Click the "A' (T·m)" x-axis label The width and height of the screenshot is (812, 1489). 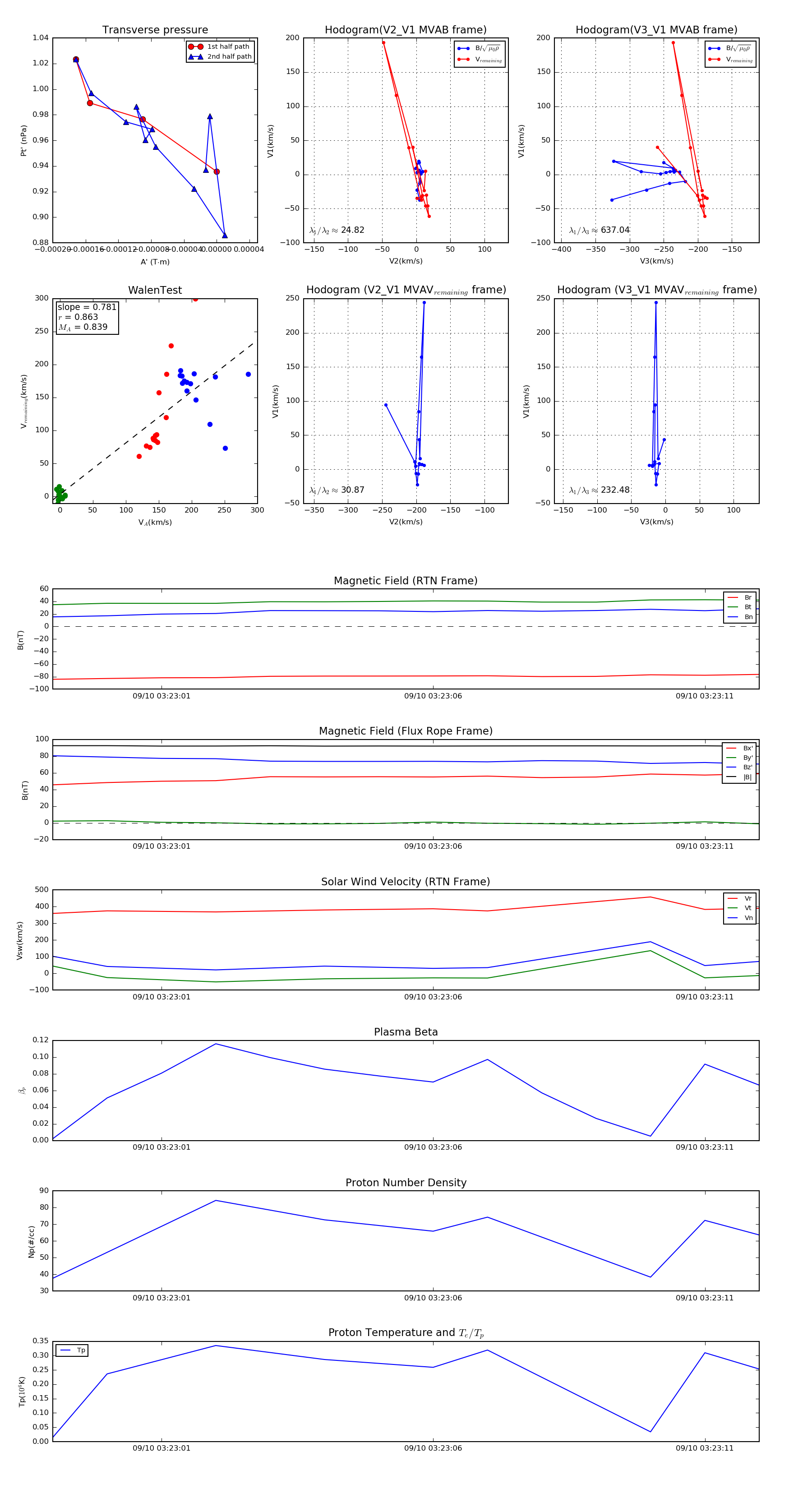click(x=155, y=262)
